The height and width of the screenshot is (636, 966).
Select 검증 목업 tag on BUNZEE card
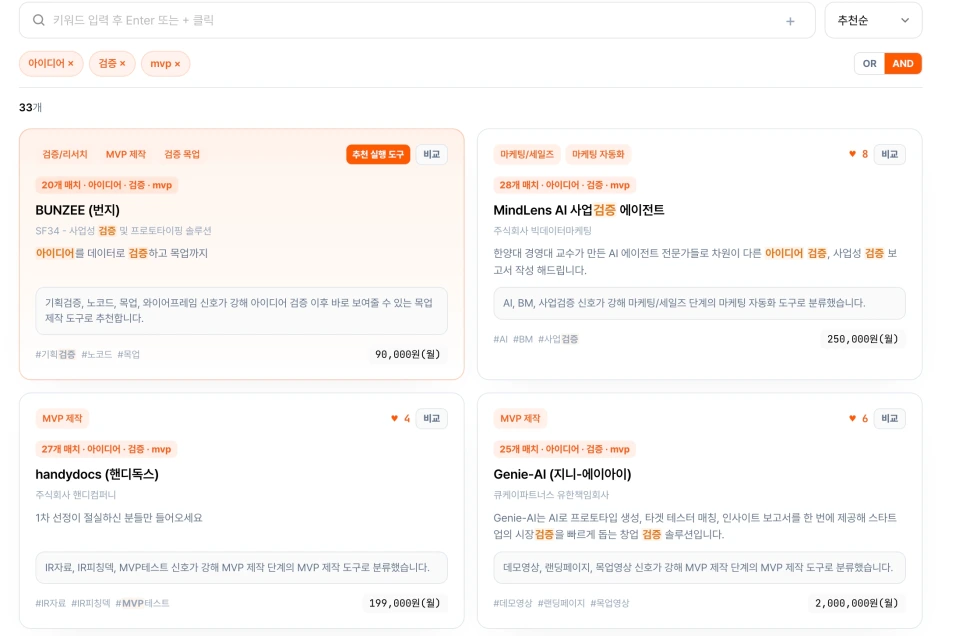point(182,154)
